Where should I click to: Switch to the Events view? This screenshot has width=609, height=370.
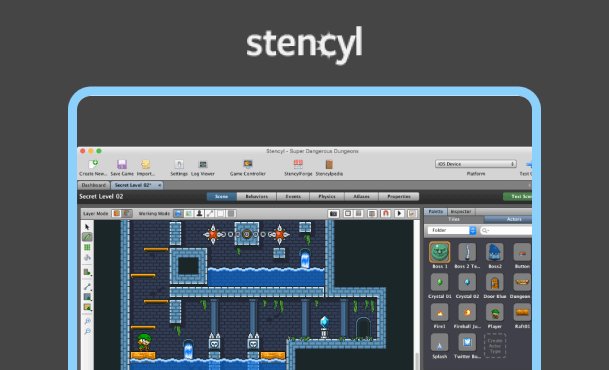click(x=293, y=196)
